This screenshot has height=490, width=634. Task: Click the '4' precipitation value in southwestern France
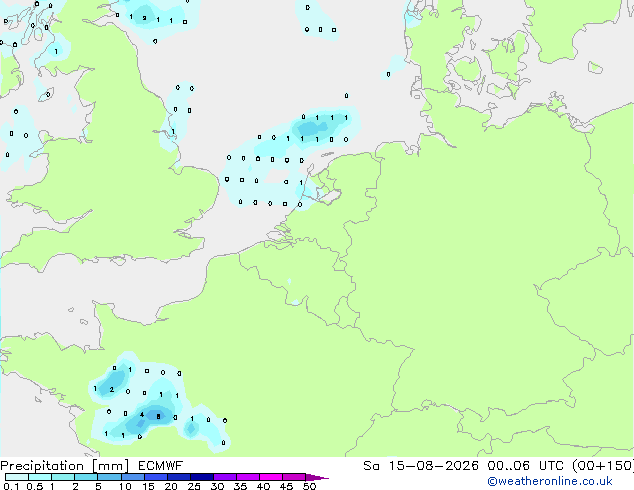click(x=142, y=415)
